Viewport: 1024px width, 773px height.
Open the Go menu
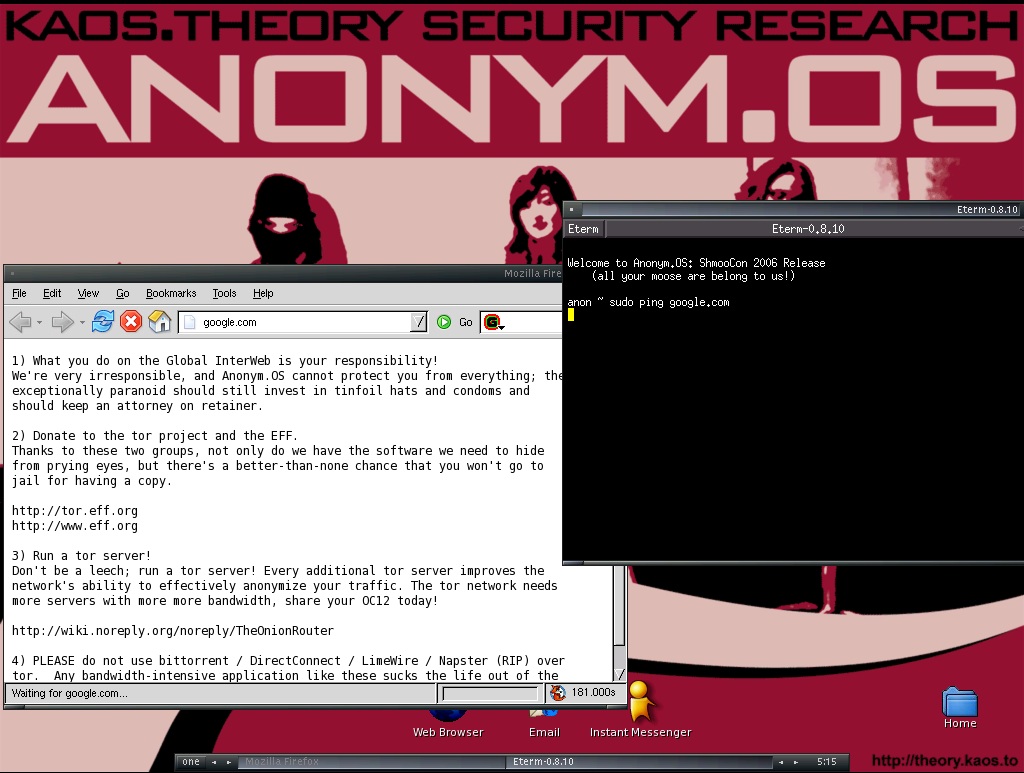pos(123,293)
